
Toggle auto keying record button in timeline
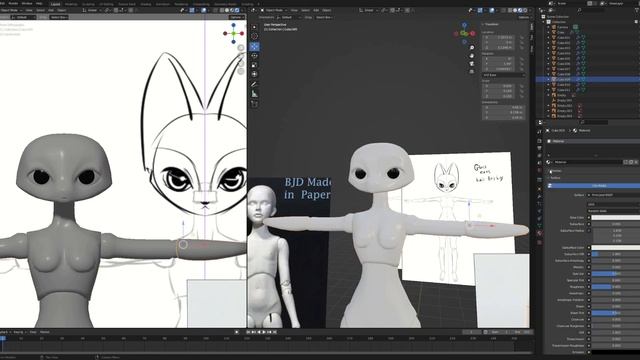click(237, 332)
